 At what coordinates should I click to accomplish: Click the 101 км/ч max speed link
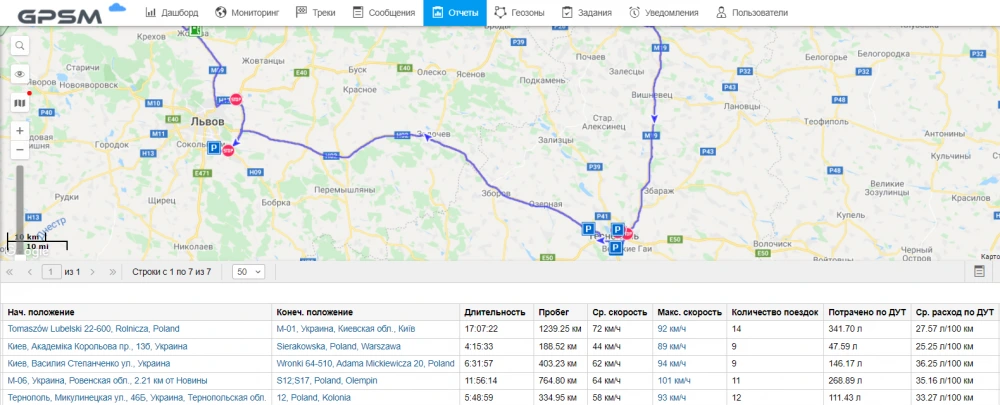675,380
